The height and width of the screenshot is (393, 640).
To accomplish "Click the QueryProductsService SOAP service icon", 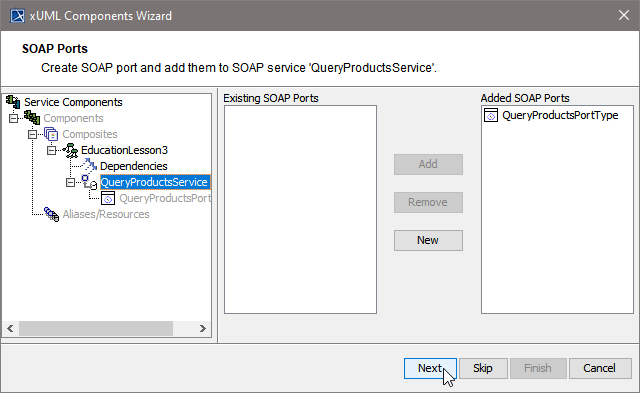I will 89,182.
